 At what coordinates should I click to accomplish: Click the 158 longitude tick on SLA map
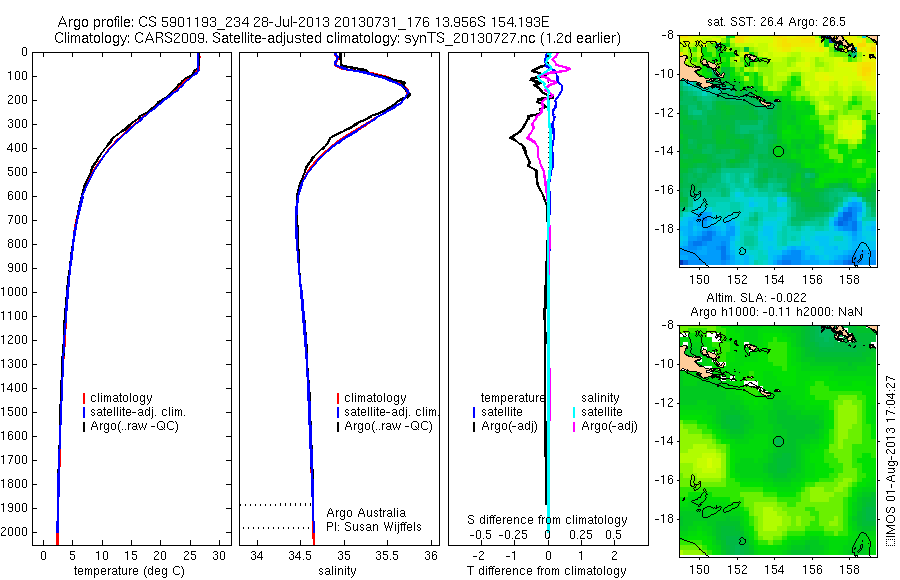pyautogui.click(x=849, y=570)
